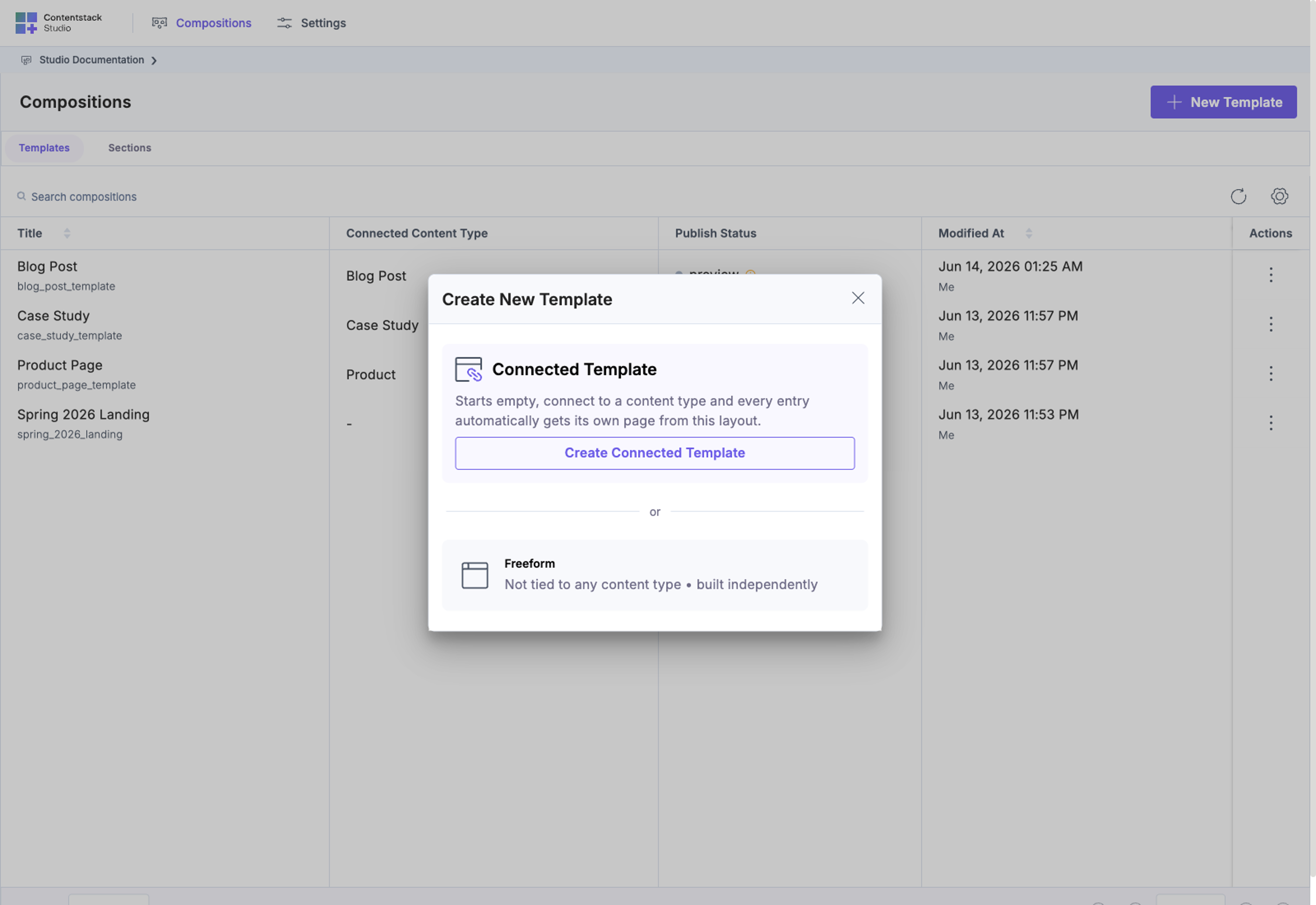Click the Freeform window icon
Image resolution: width=1316 pixels, height=905 pixels.
(474, 575)
